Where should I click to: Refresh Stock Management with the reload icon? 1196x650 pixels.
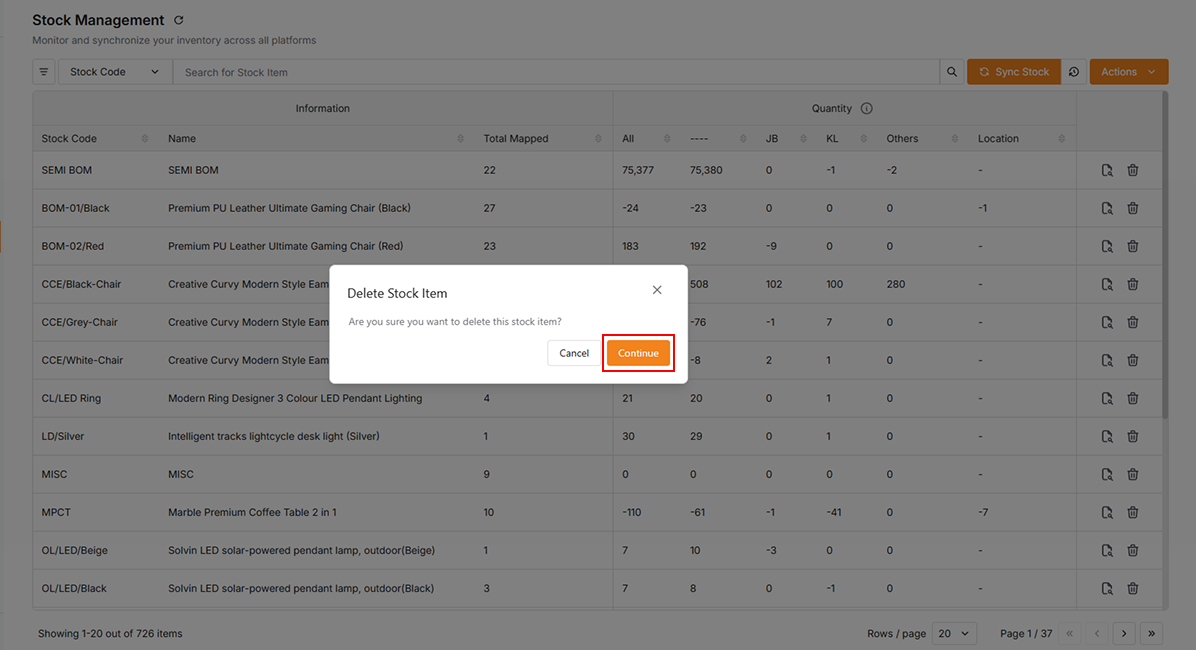(178, 21)
